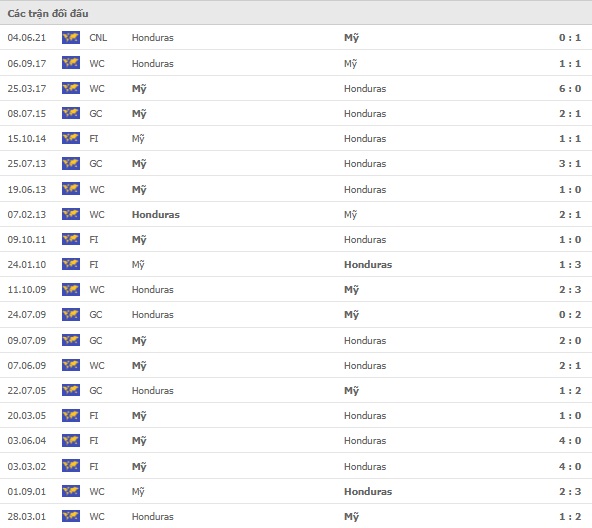Select Honduras away team on 19.06.13 row
Screen dimensions: 592x528
pos(365,189)
